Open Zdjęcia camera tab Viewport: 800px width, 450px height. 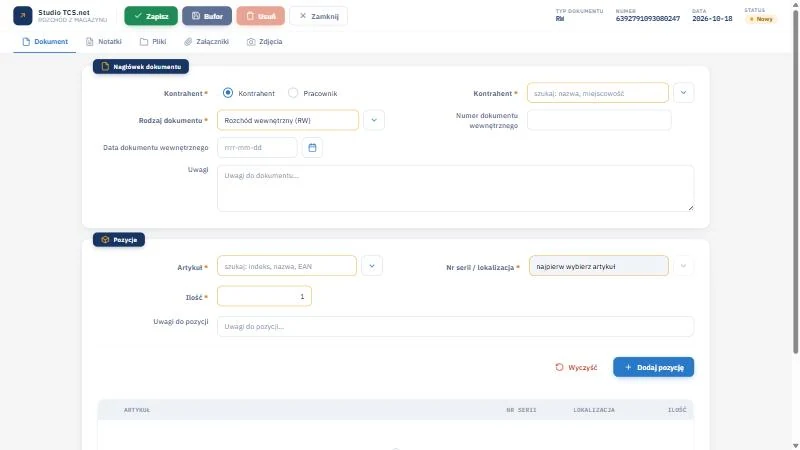pyautogui.click(x=264, y=42)
